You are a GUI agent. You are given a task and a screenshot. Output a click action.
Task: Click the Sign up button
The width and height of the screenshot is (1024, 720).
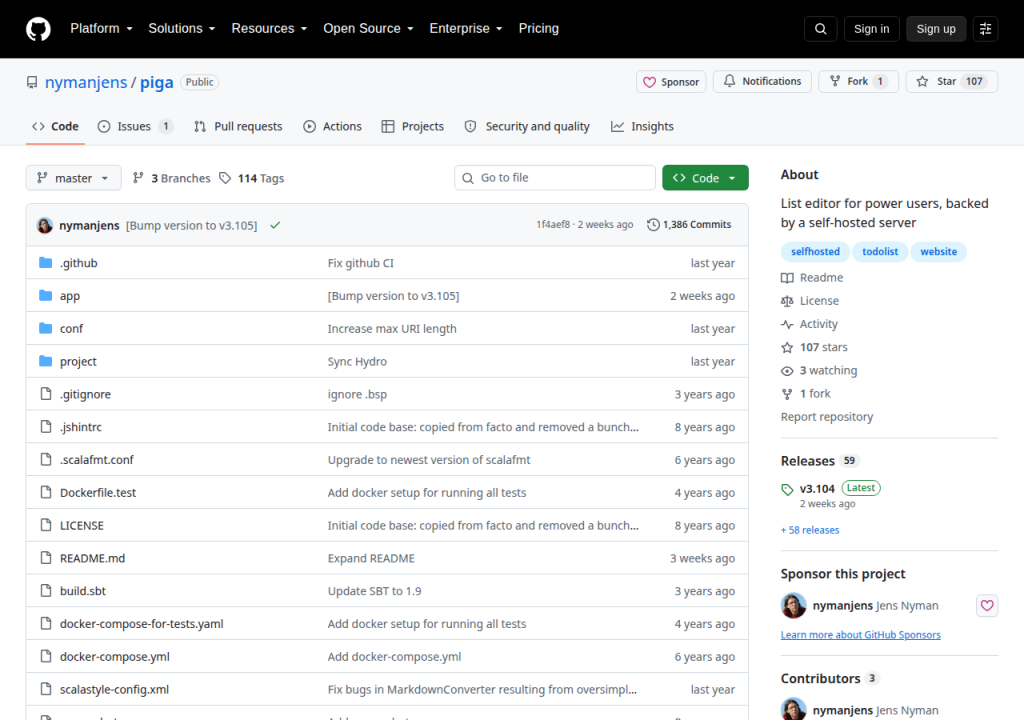[x=936, y=29]
